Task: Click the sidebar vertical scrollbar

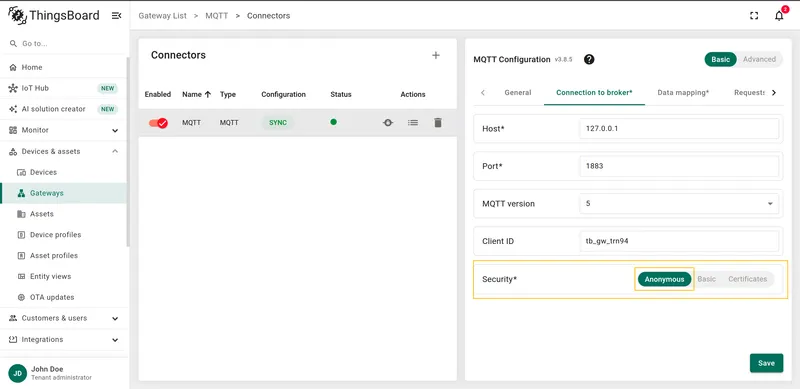Action: tap(128, 152)
